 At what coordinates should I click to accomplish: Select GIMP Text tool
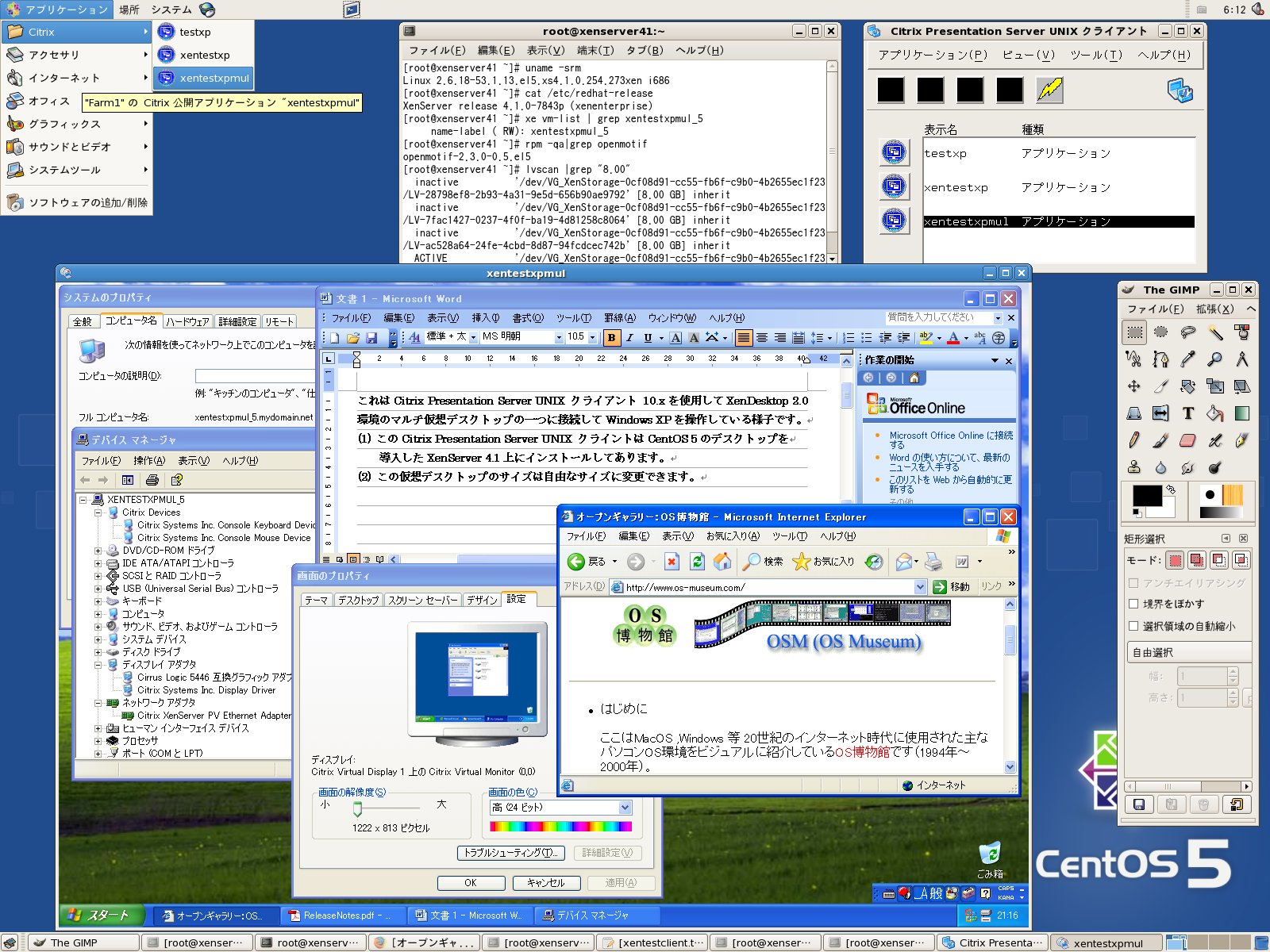(x=1187, y=413)
